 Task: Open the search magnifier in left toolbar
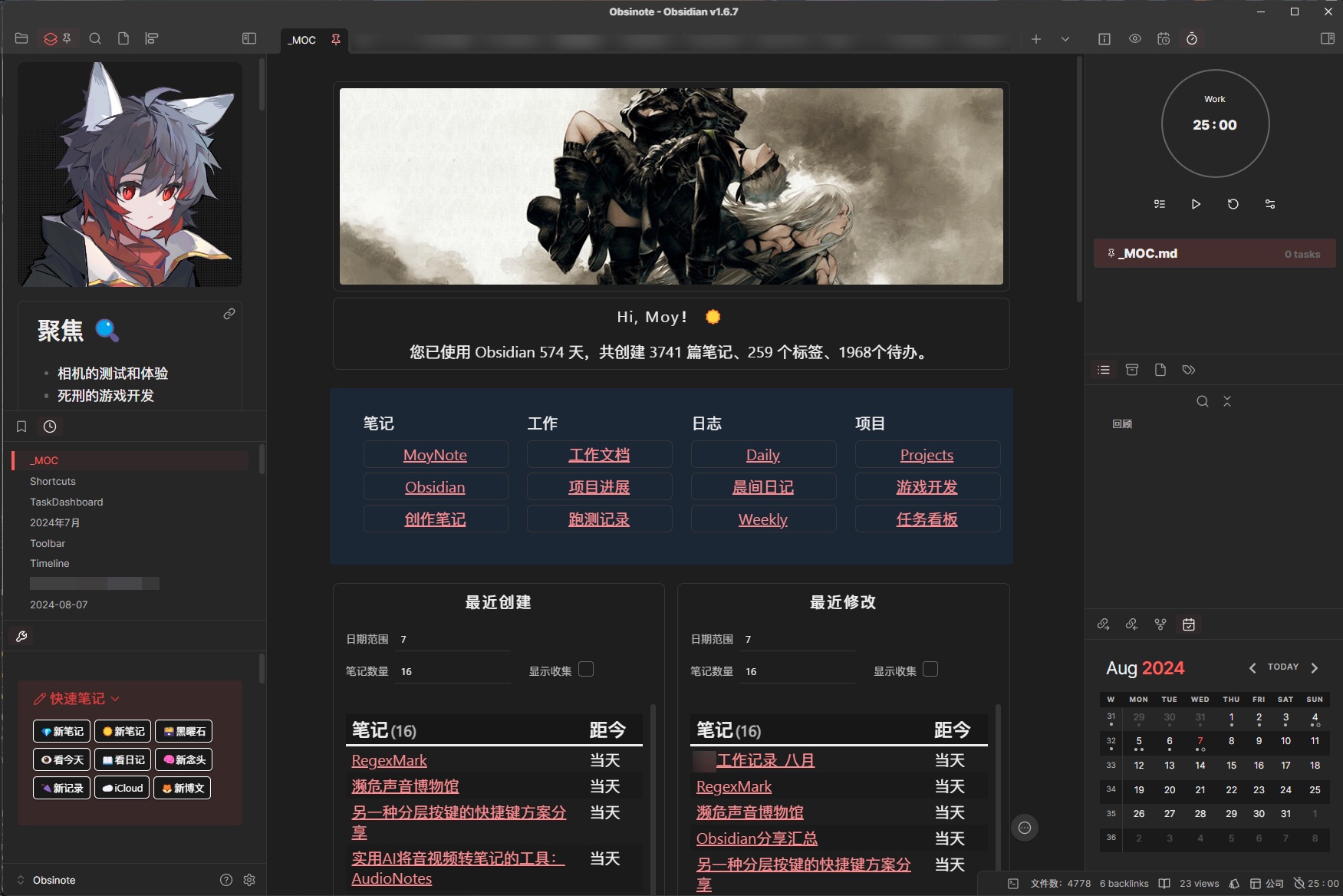click(x=95, y=38)
